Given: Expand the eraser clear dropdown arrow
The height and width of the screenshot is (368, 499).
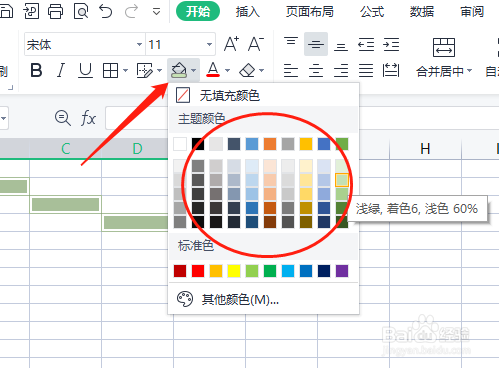Looking at the screenshot, I should point(262,70).
